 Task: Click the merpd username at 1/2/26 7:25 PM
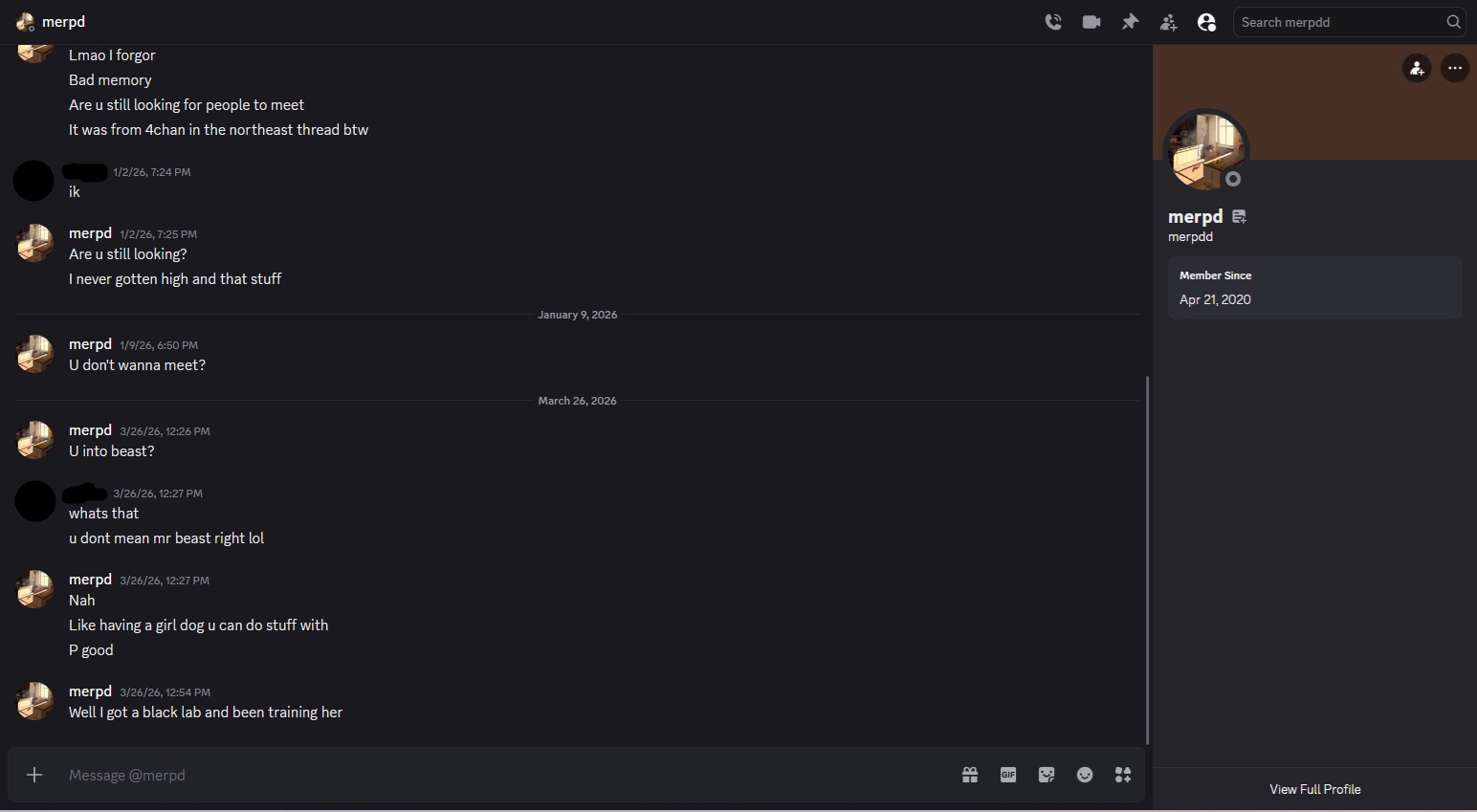click(90, 233)
